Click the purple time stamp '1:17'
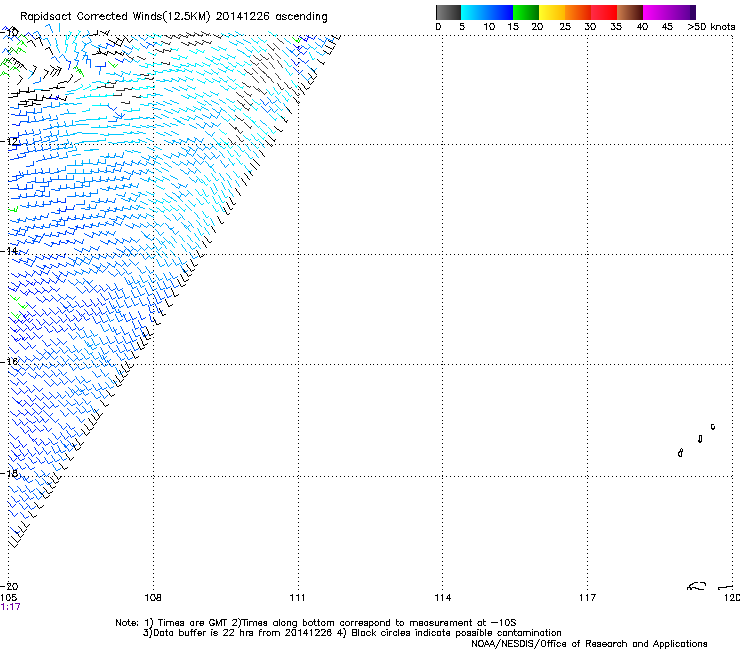Viewport: 740px width, 650px height. tap(10, 607)
